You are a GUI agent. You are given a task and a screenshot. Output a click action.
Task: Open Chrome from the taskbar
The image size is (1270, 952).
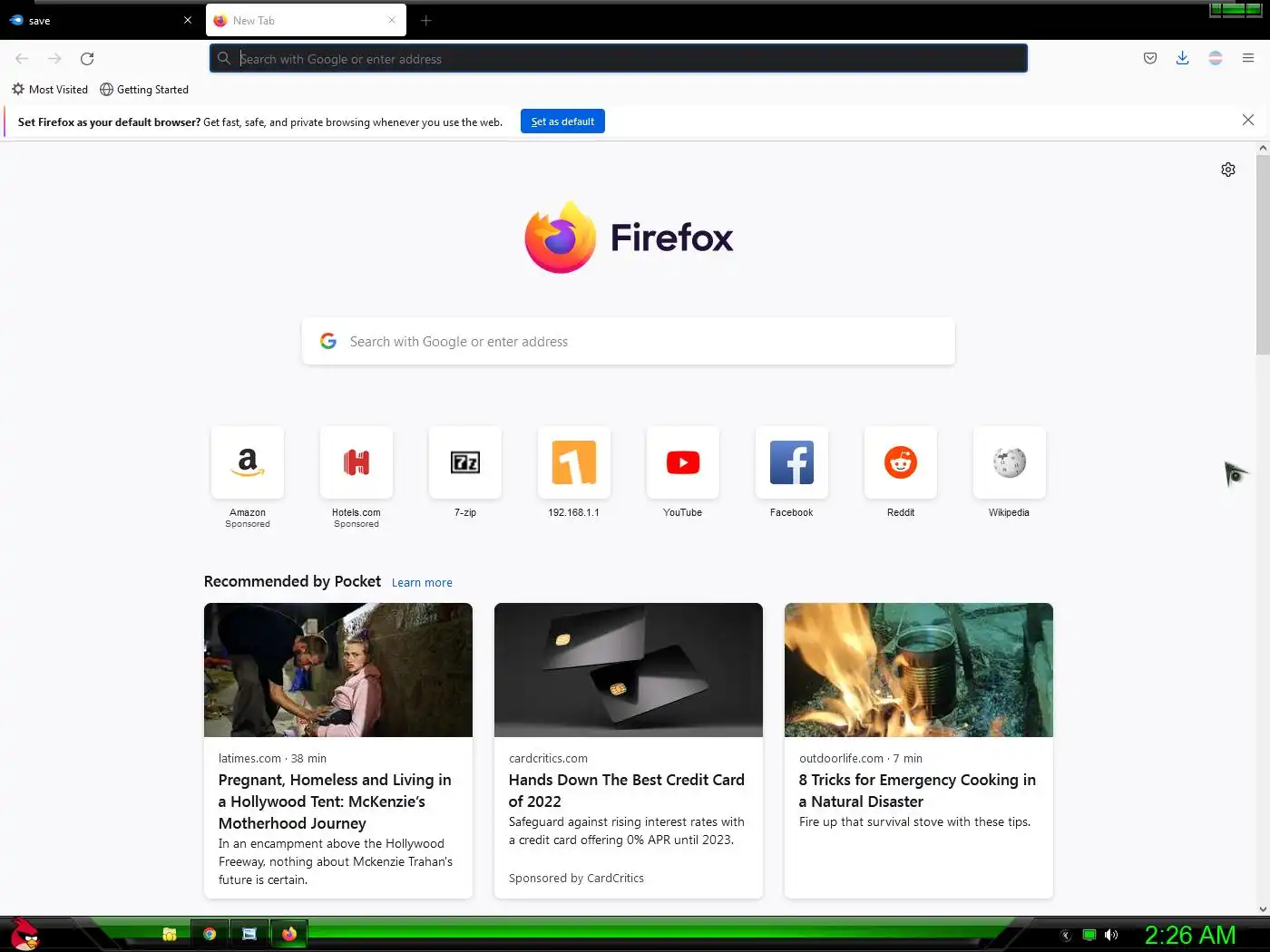[x=210, y=934]
